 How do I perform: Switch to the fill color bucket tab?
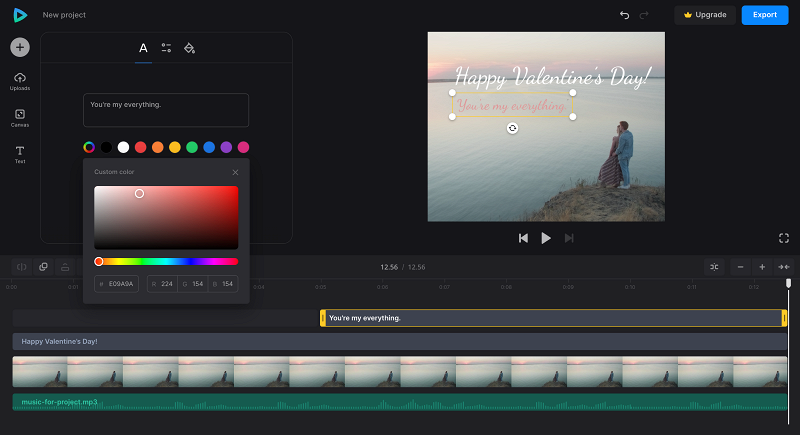pos(189,48)
